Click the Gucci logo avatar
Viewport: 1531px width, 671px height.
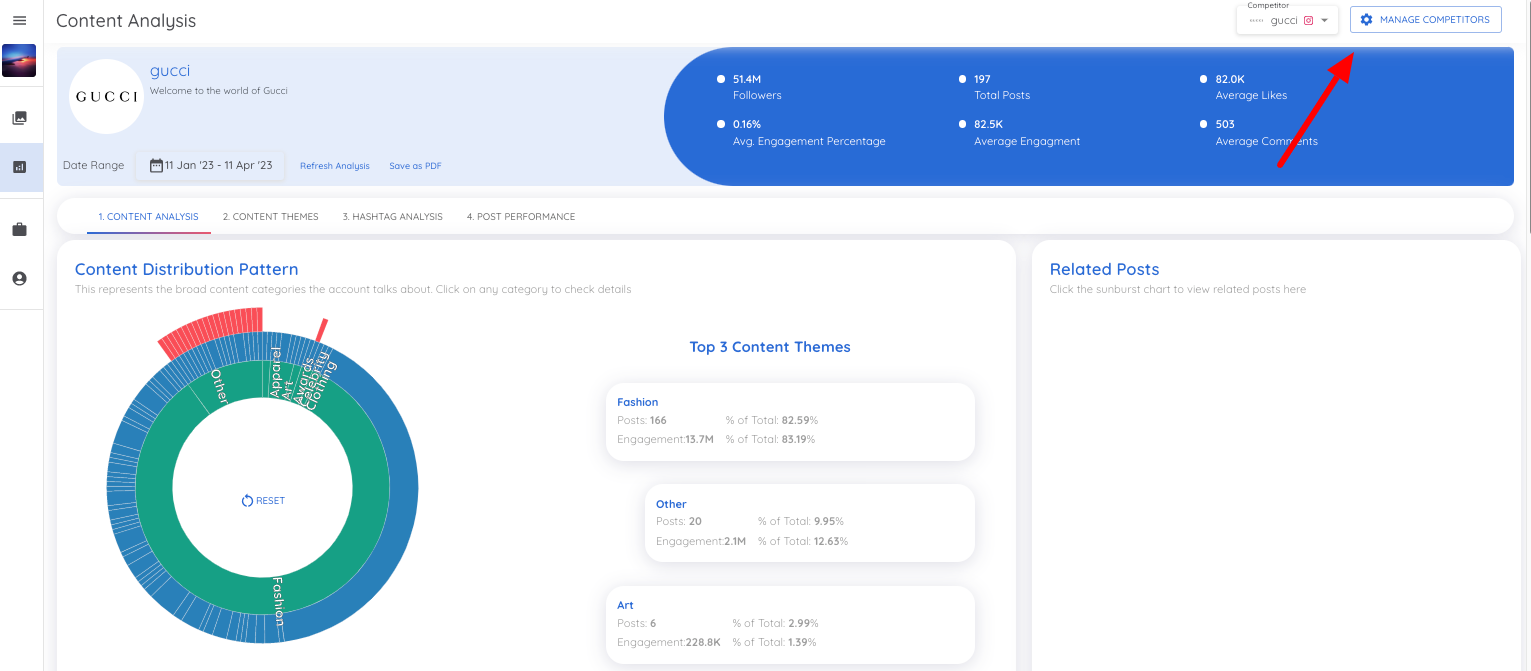point(106,97)
